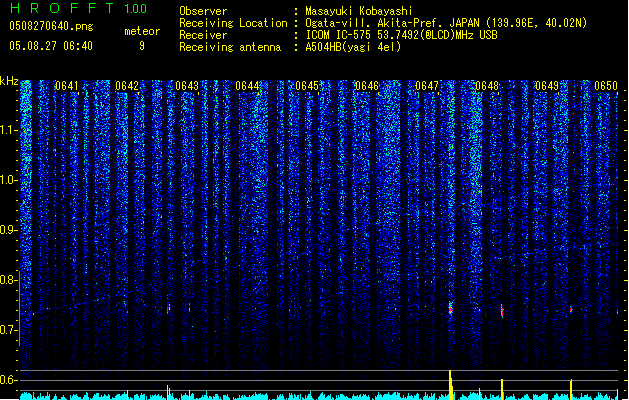Click the 0.8 kHz axis label
Viewport: 629px width, 400px height.
(x=8, y=280)
